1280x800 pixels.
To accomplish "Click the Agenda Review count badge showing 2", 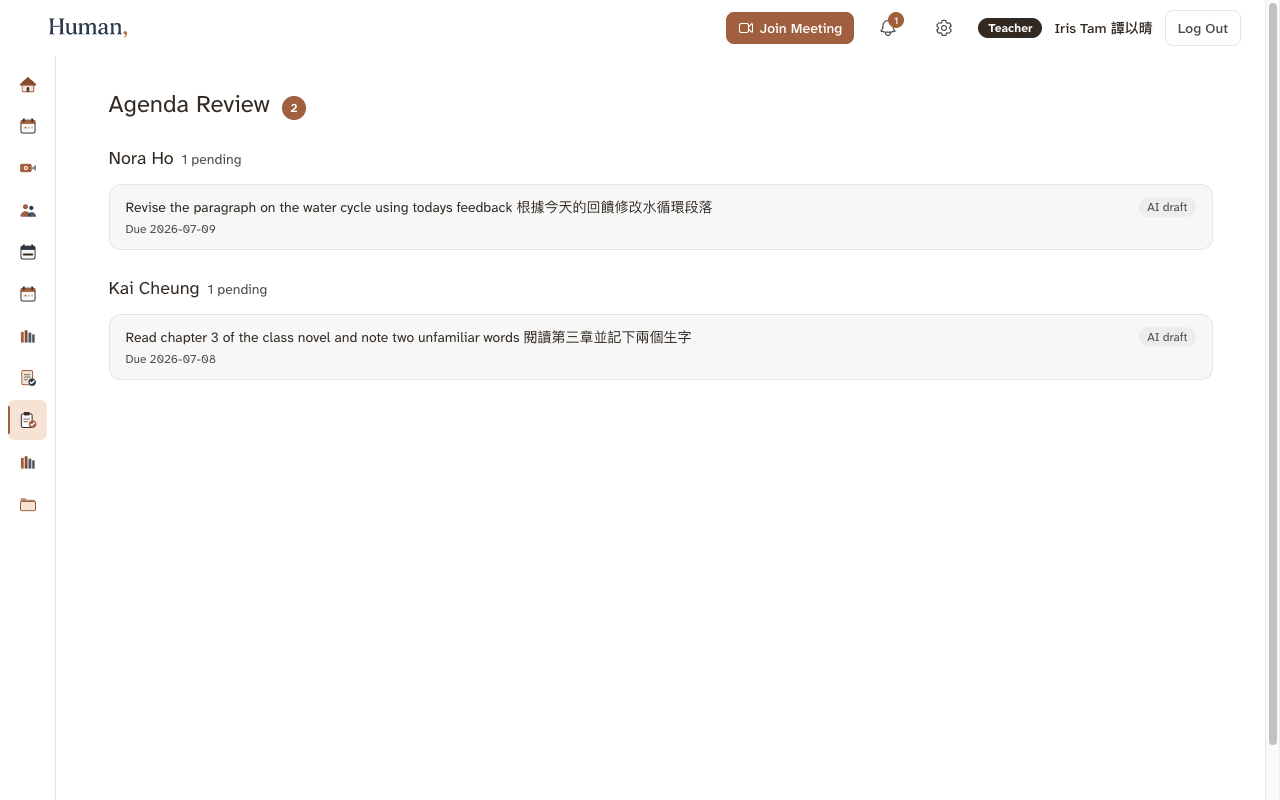I will pyautogui.click(x=294, y=108).
